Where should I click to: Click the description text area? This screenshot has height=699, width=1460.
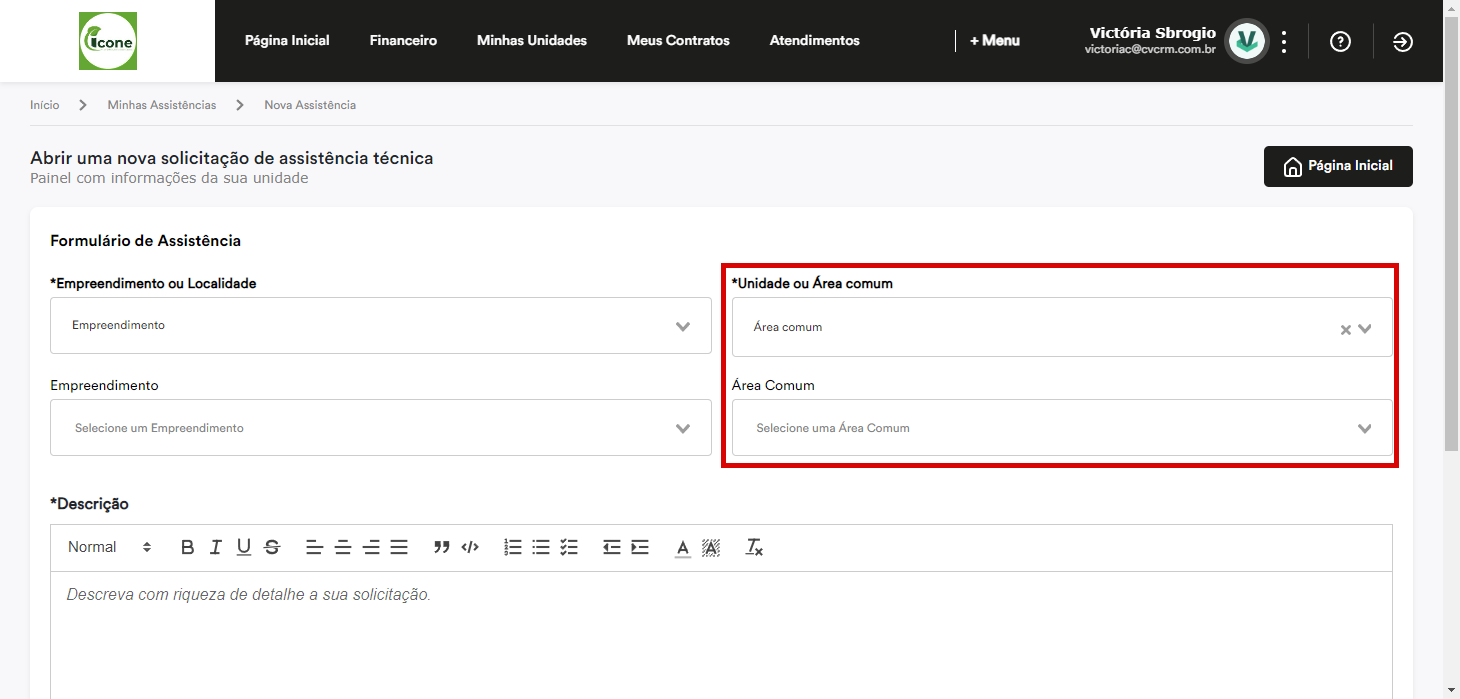pyautogui.click(x=721, y=635)
